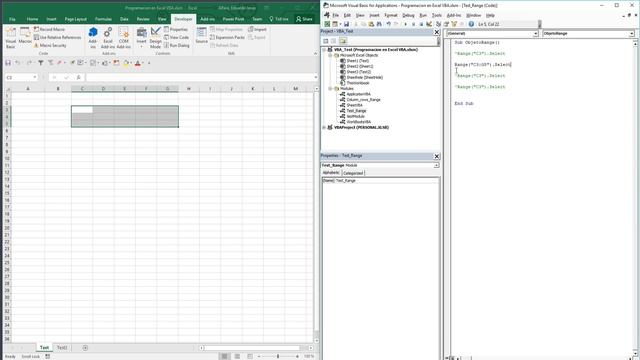Click insert function fx button

(78, 77)
